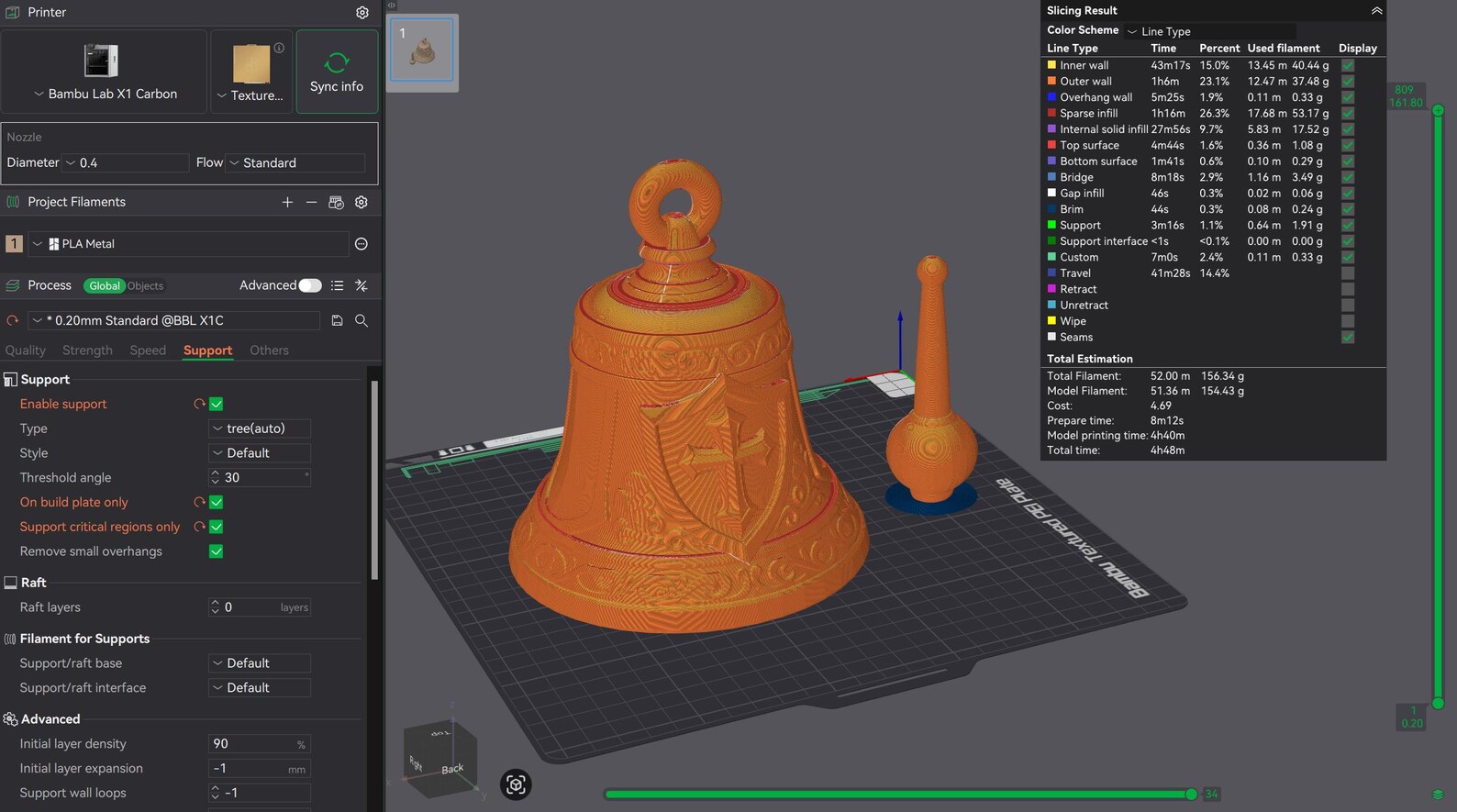Image resolution: width=1457 pixels, height=812 pixels.
Task: Toggle Support critical regions only checkbox
Action: tap(217, 527)
